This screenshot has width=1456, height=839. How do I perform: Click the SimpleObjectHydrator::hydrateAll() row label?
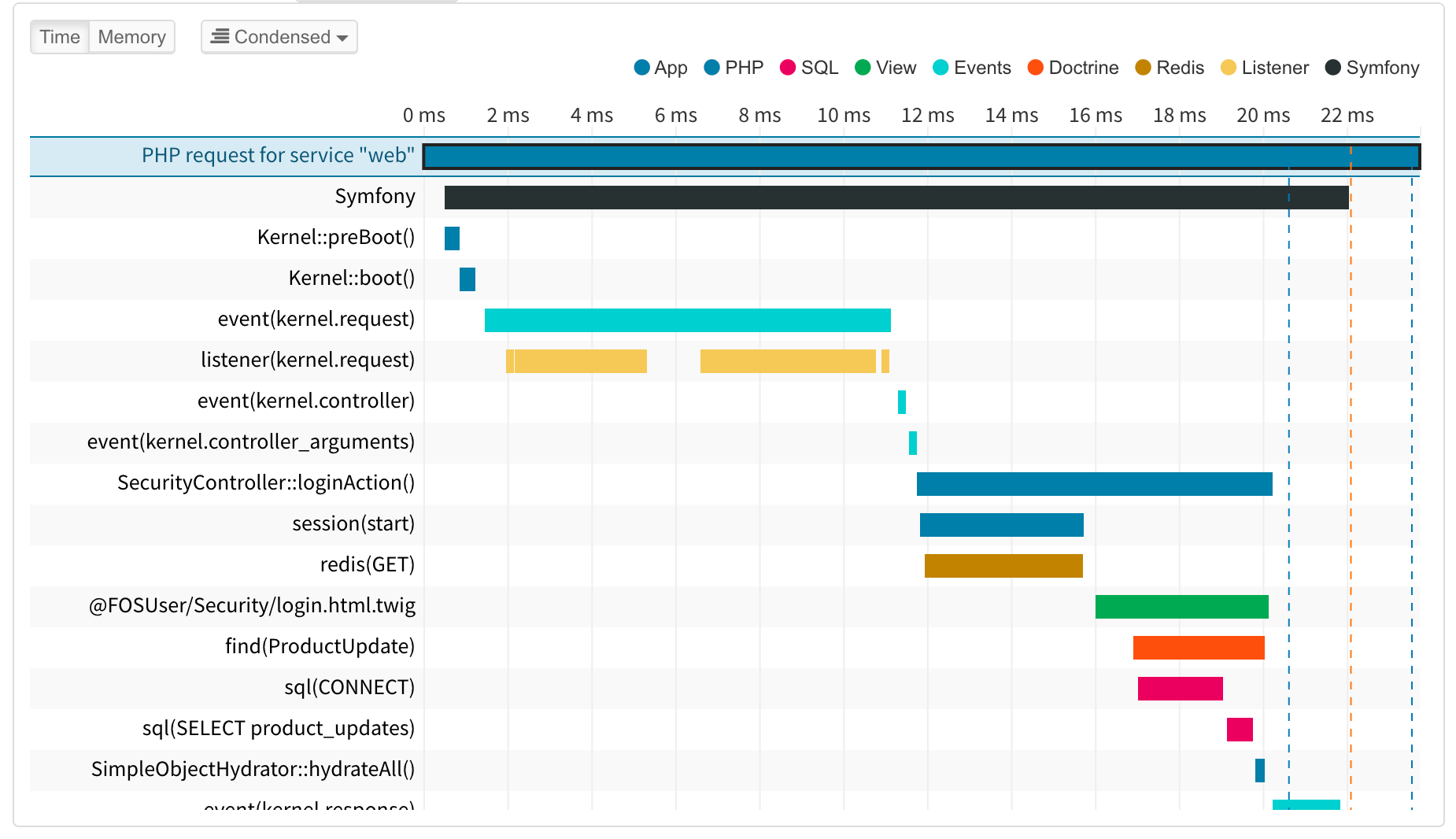point(253,769)
